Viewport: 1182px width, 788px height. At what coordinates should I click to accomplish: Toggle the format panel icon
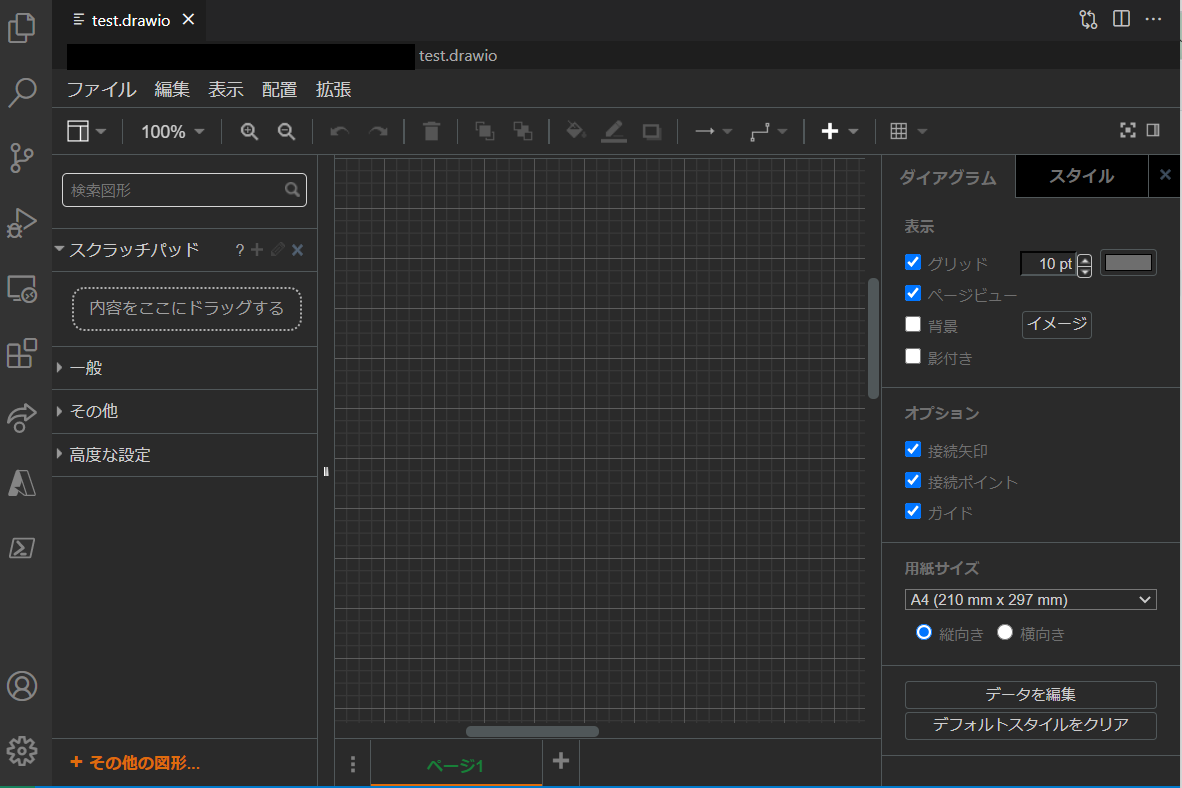[1152, 130]
